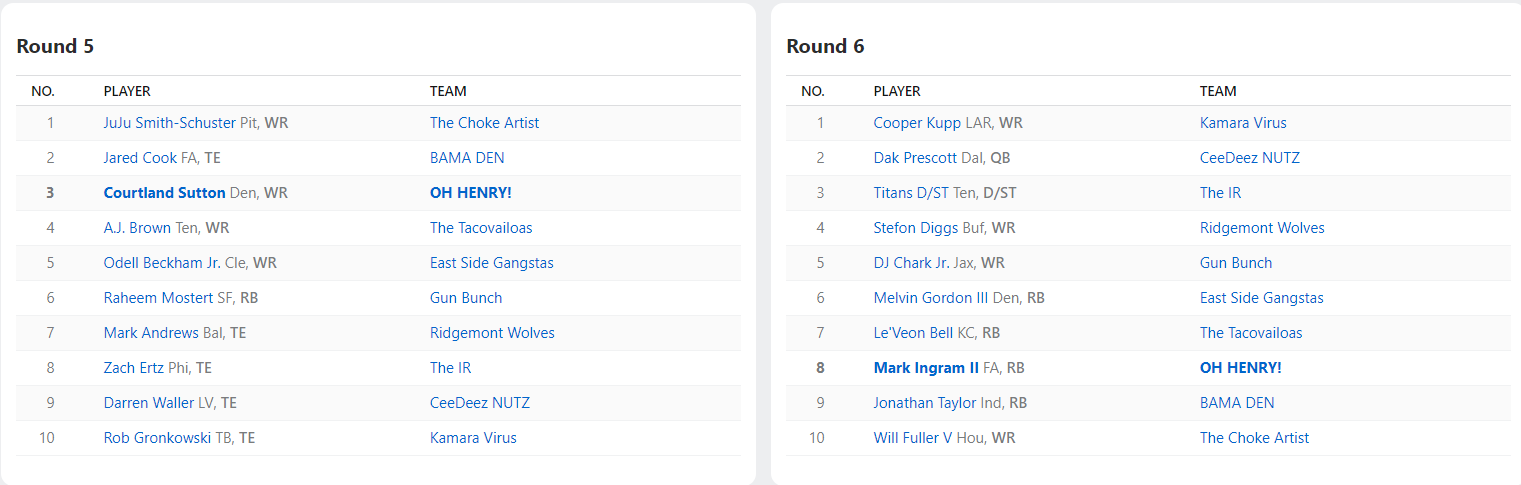1521x485 pixels.
Task: Select Rob Gronkowski player link
Action: [x=158, y=438]
